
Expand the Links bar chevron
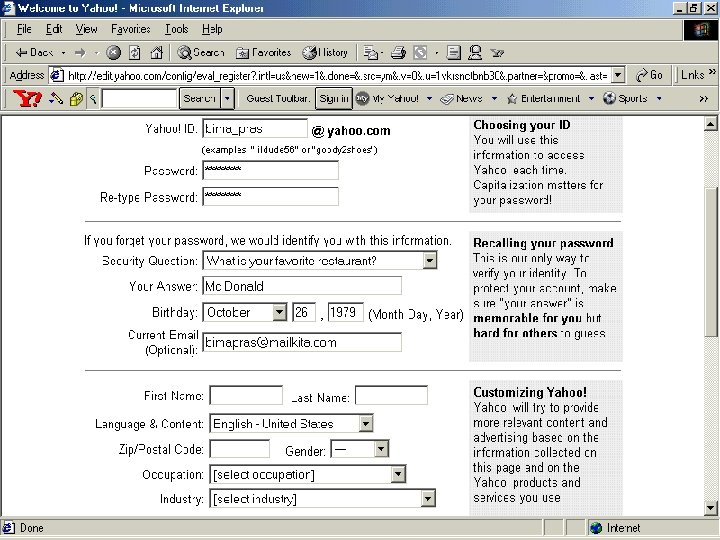point(712,72)
